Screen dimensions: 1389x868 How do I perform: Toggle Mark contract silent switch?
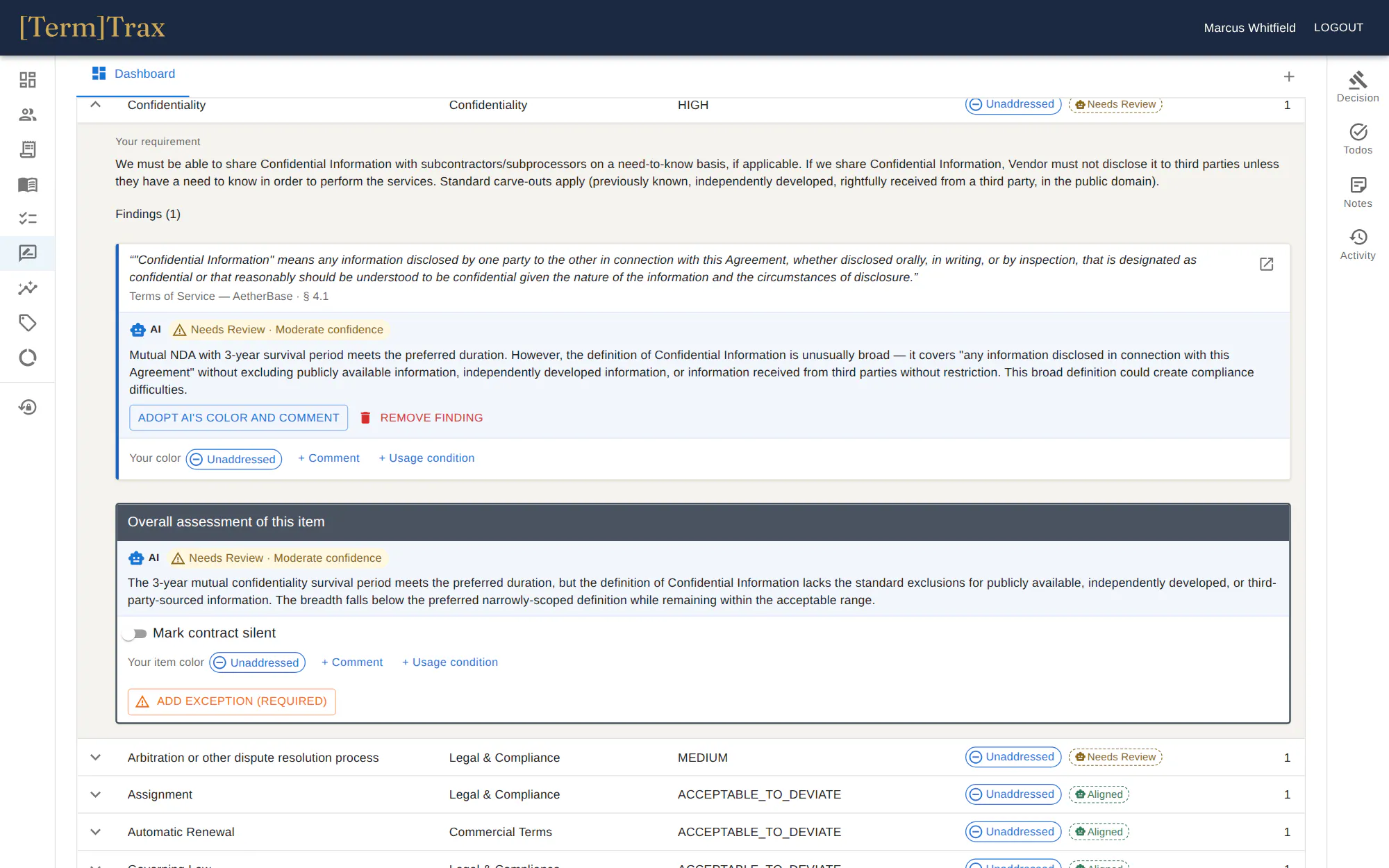[x=135, y=633]
